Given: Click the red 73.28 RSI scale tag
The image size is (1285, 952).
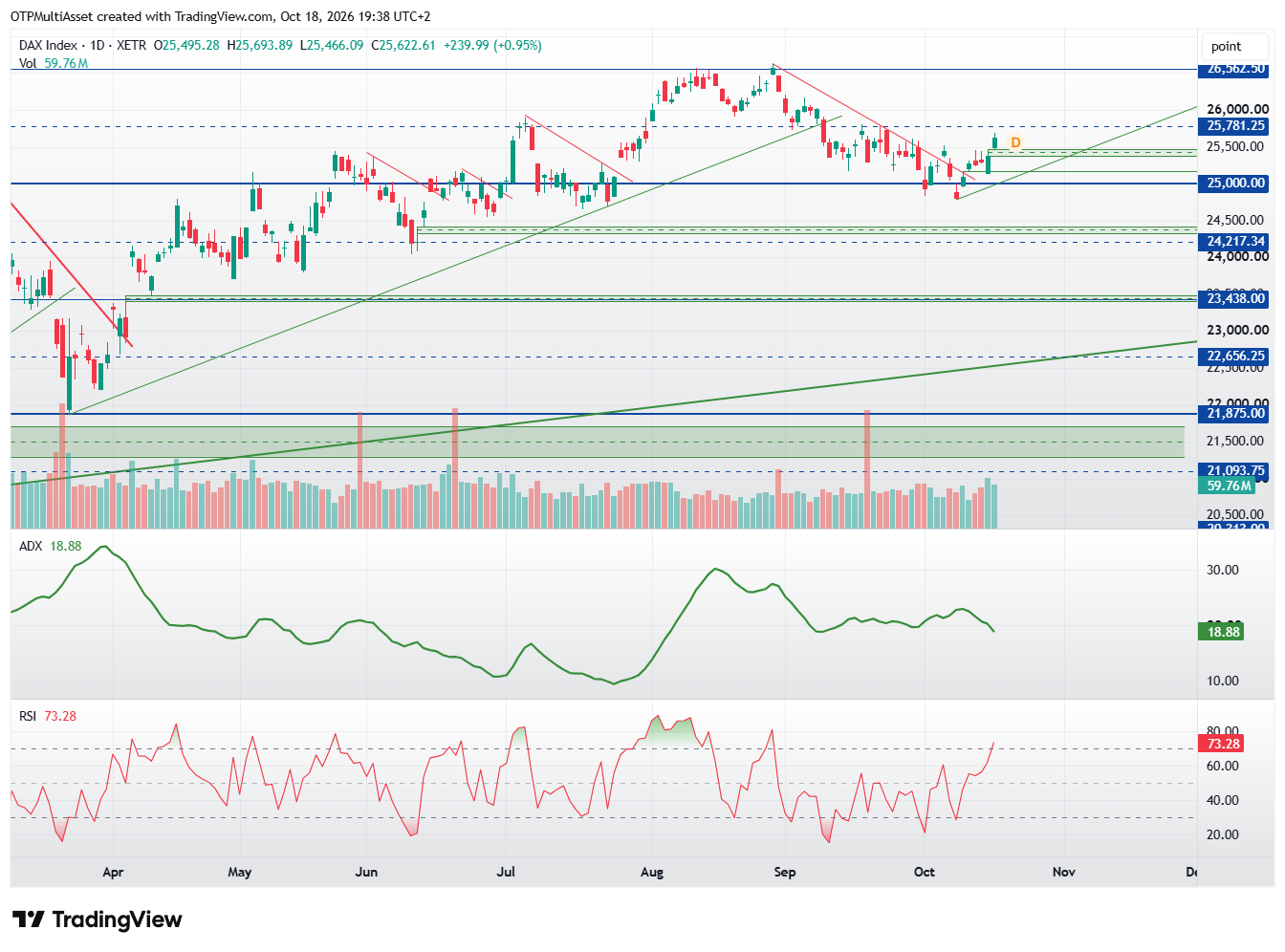Looking at the screenshot, I should click(1222, 744).
